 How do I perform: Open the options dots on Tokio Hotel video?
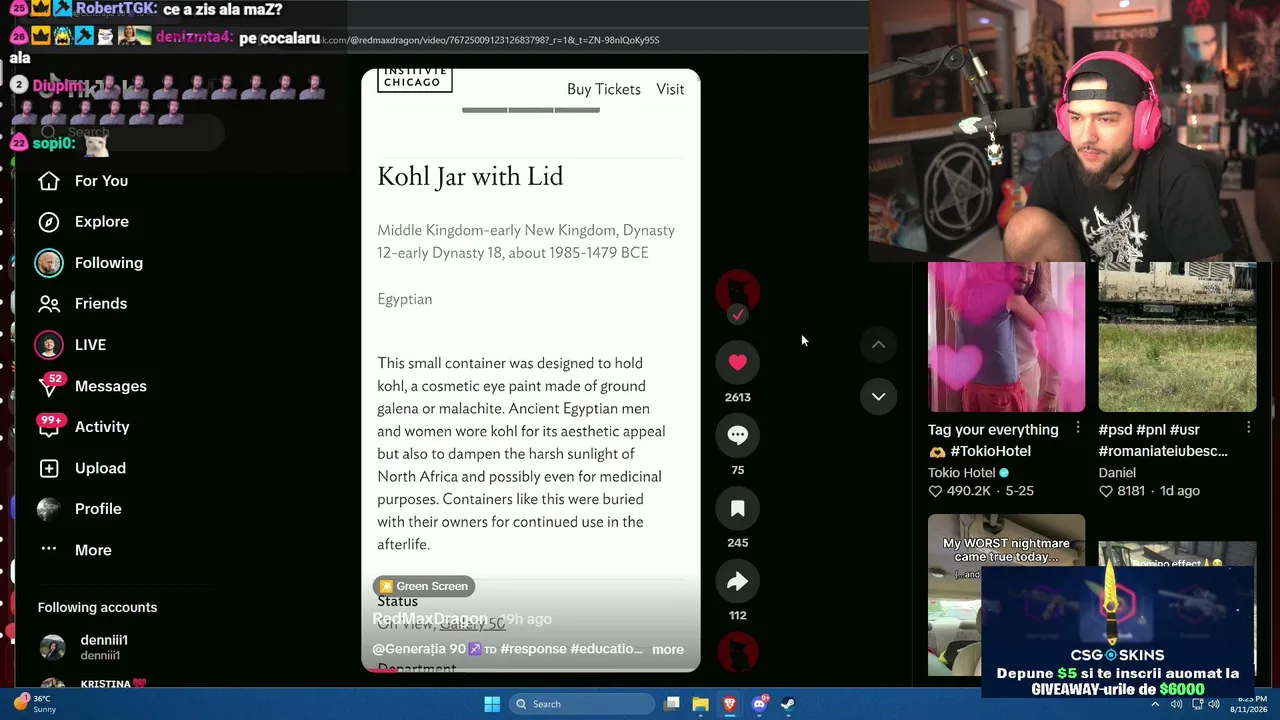pyautogui.click(x=1077, y=428)
